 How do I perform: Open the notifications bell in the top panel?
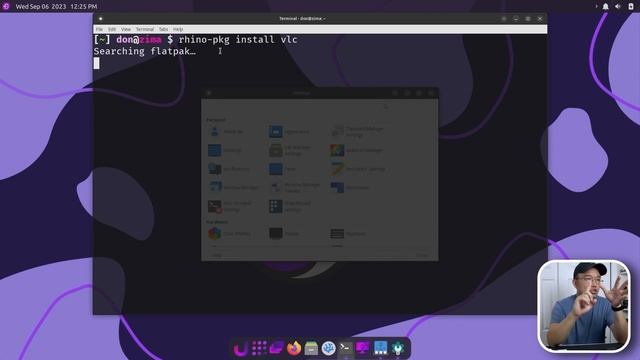coord(606,7)
